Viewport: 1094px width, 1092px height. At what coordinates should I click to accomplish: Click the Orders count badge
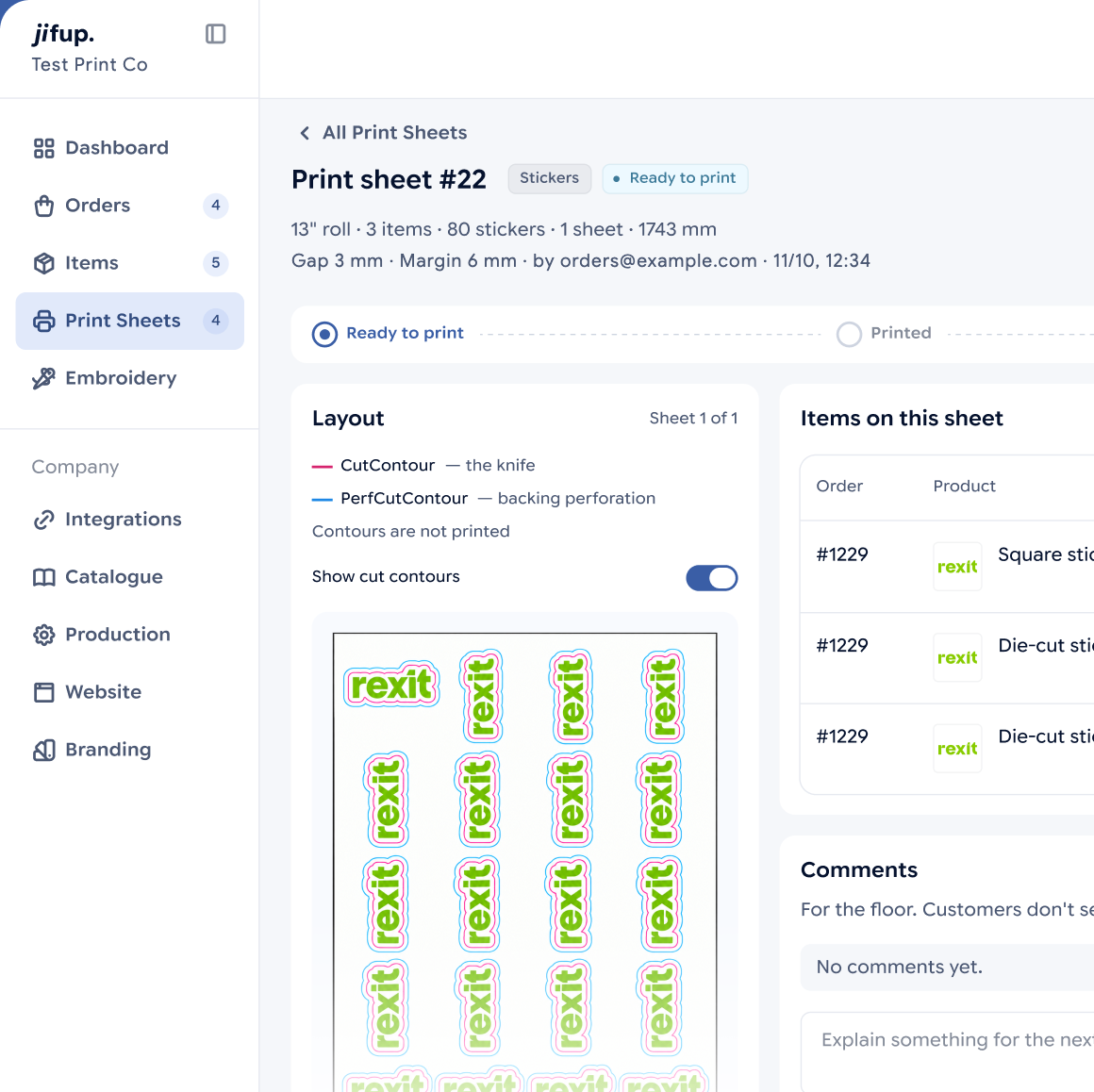[216, 206]
